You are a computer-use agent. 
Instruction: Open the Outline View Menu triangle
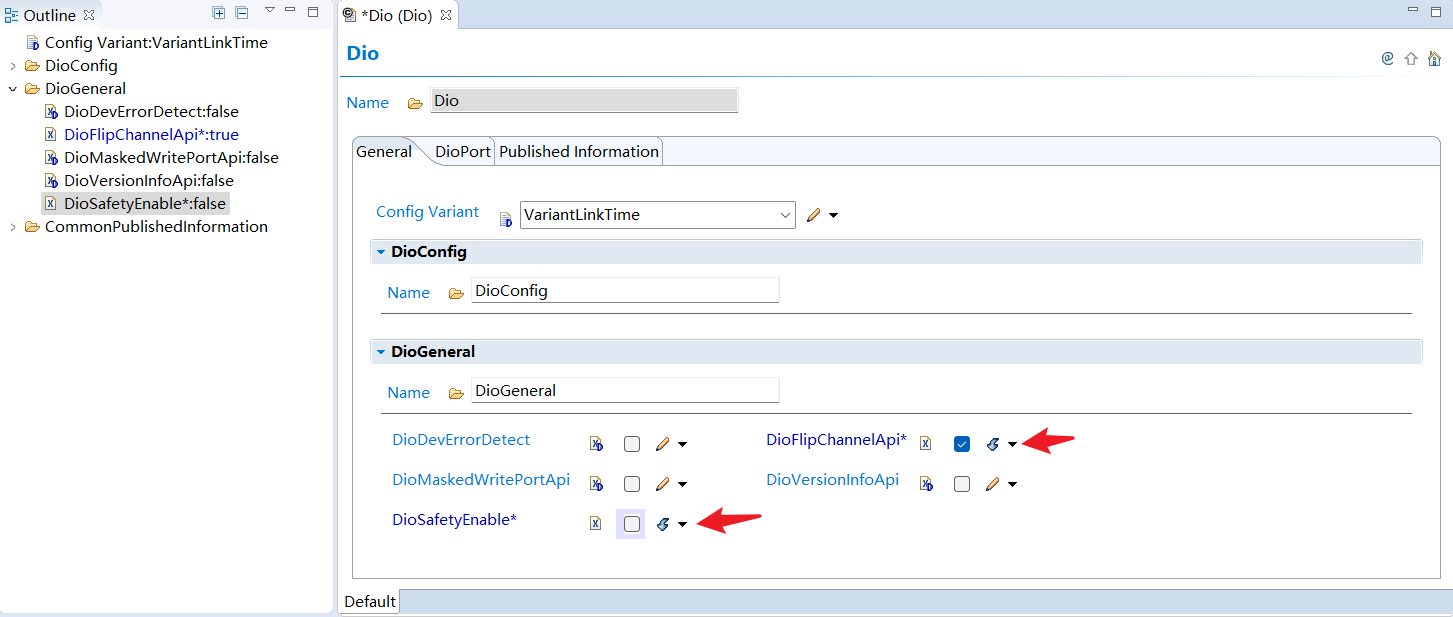click(x=269, y=10)
